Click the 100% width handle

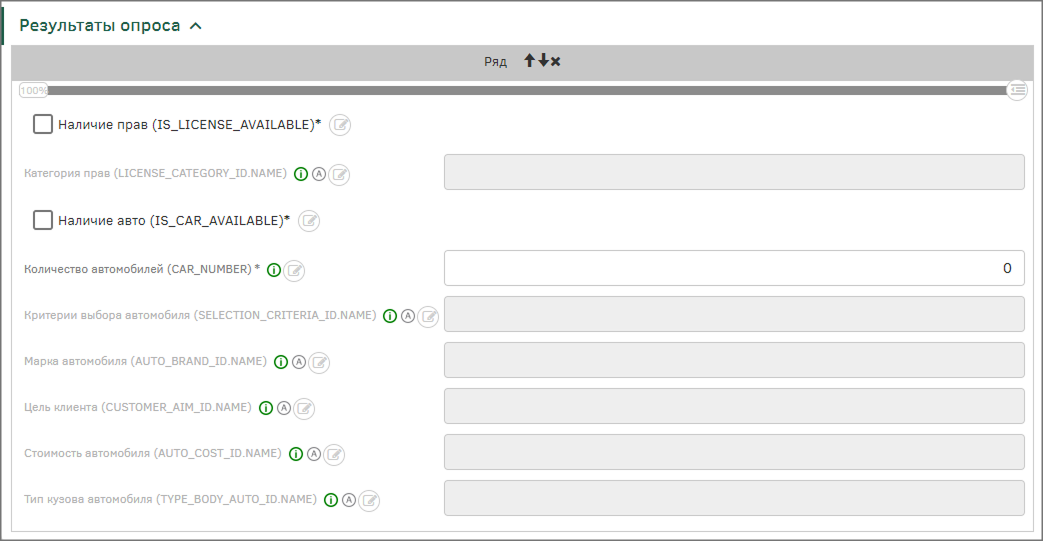(x=33, y=90)
